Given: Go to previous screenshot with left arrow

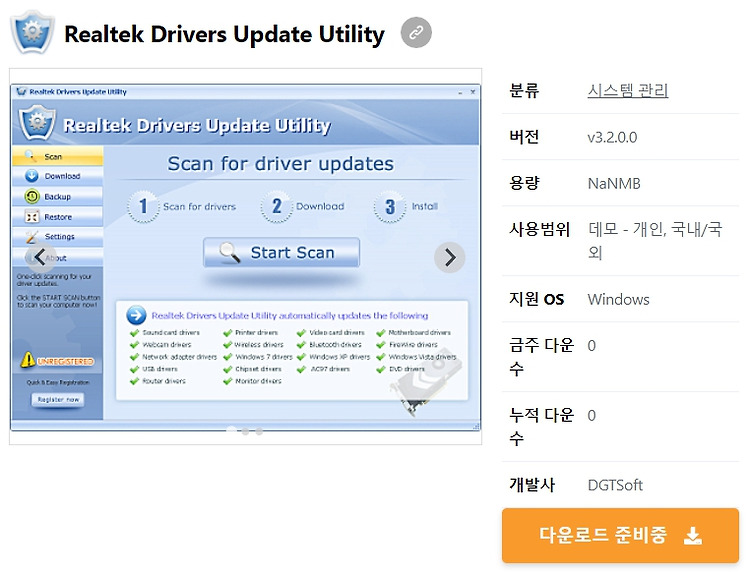Looking at the screenshot, I should click(40, 257).
